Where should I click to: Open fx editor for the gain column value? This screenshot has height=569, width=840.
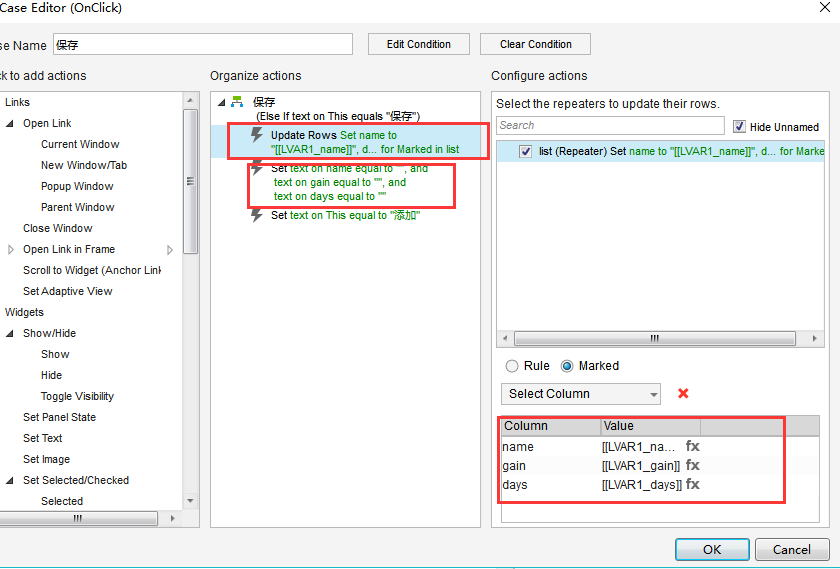click(693, 465)
